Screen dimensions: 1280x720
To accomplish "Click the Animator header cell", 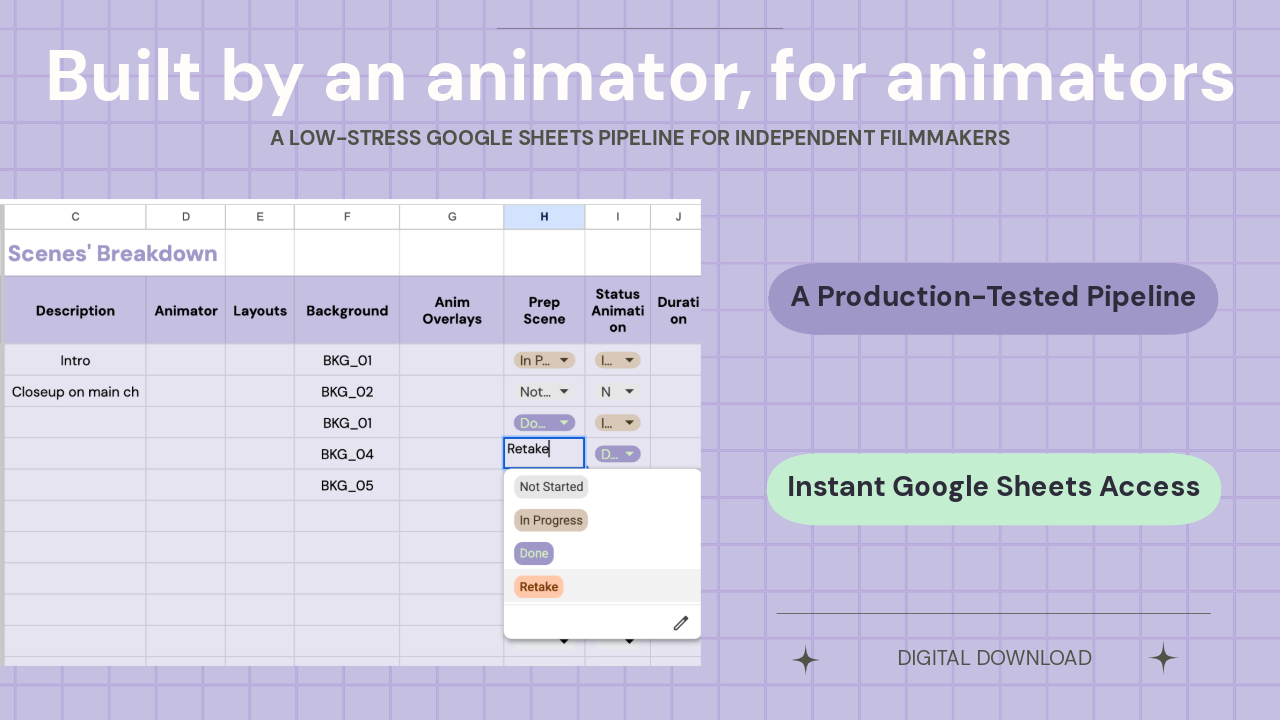I will point(186,311).
